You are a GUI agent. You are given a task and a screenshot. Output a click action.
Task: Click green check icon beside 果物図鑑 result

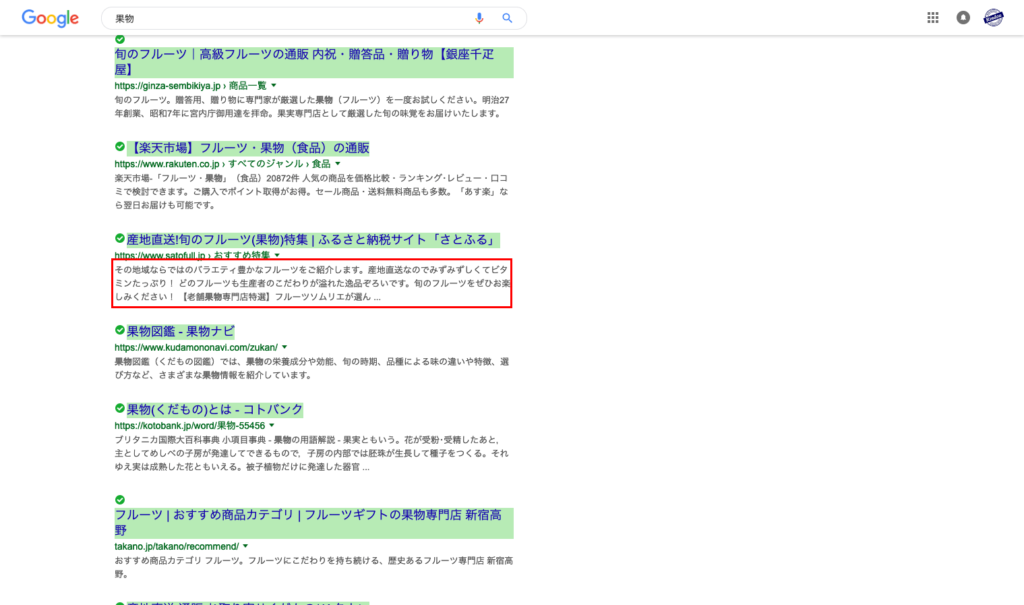pyautogui.click(x=120, y=330)
